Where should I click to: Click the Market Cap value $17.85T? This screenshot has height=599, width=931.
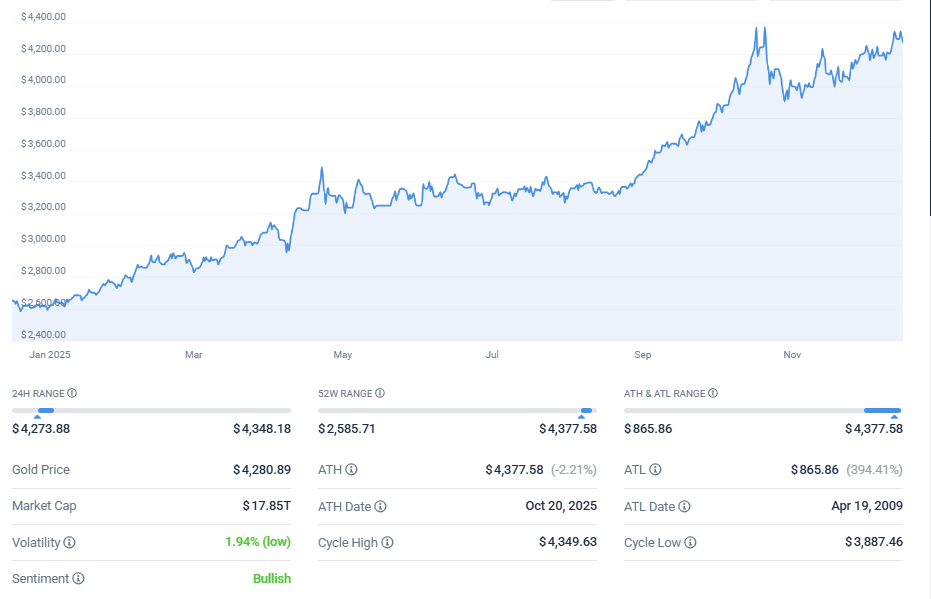[267, 506]
